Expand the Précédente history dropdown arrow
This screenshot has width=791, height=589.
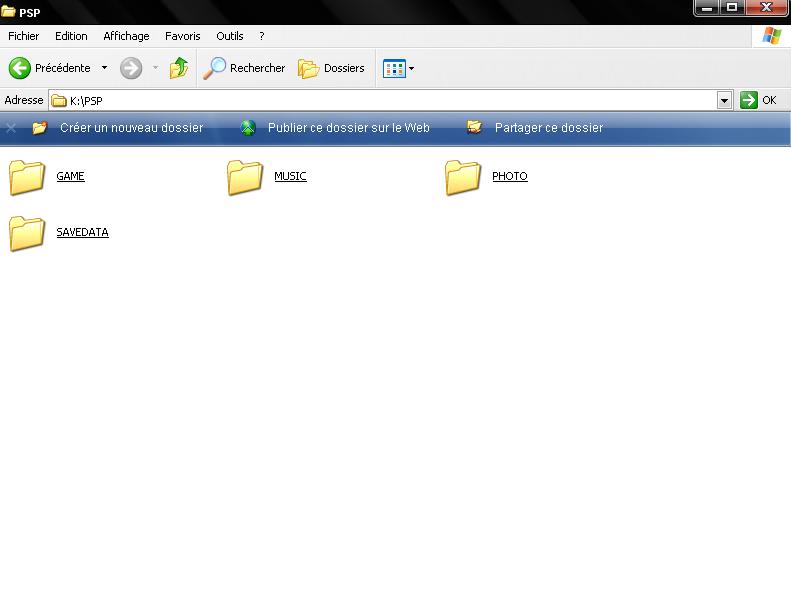[x=104, y=68]
